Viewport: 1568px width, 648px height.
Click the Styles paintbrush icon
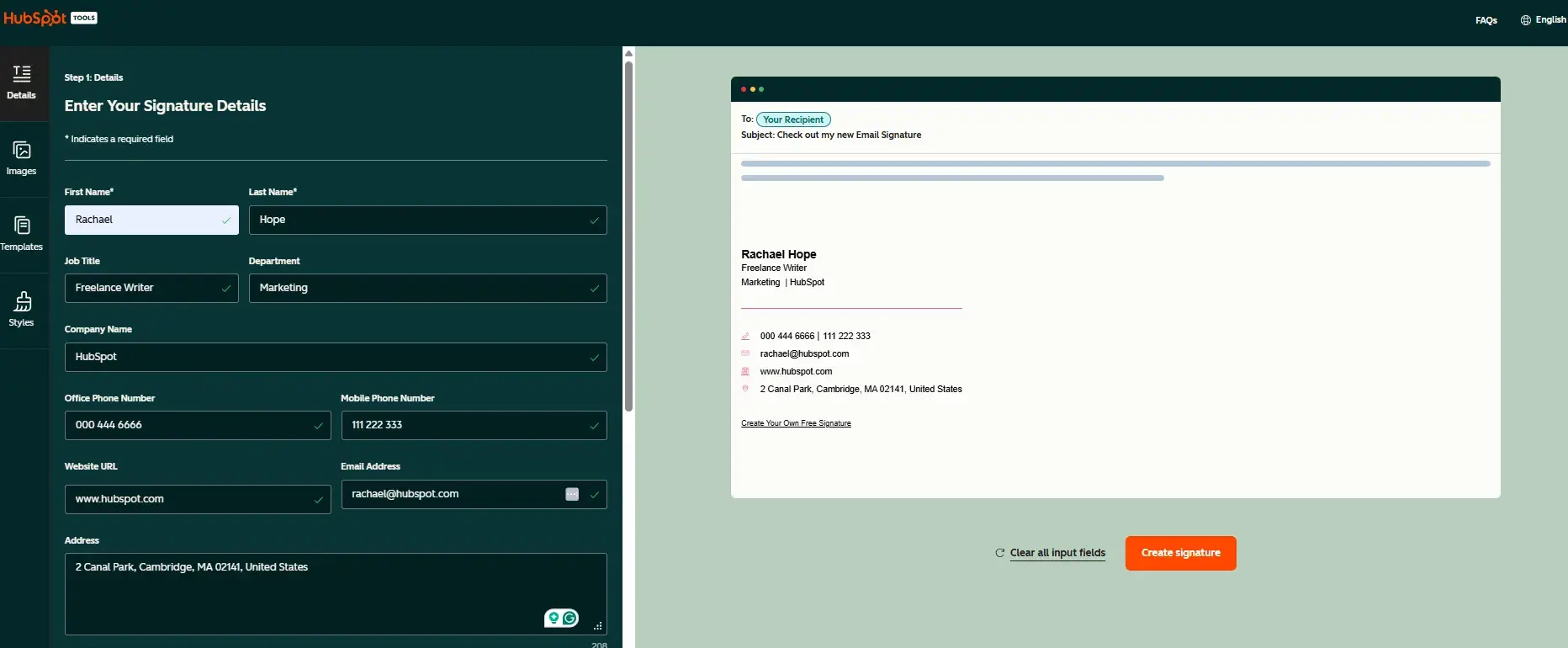coord(23,301)
